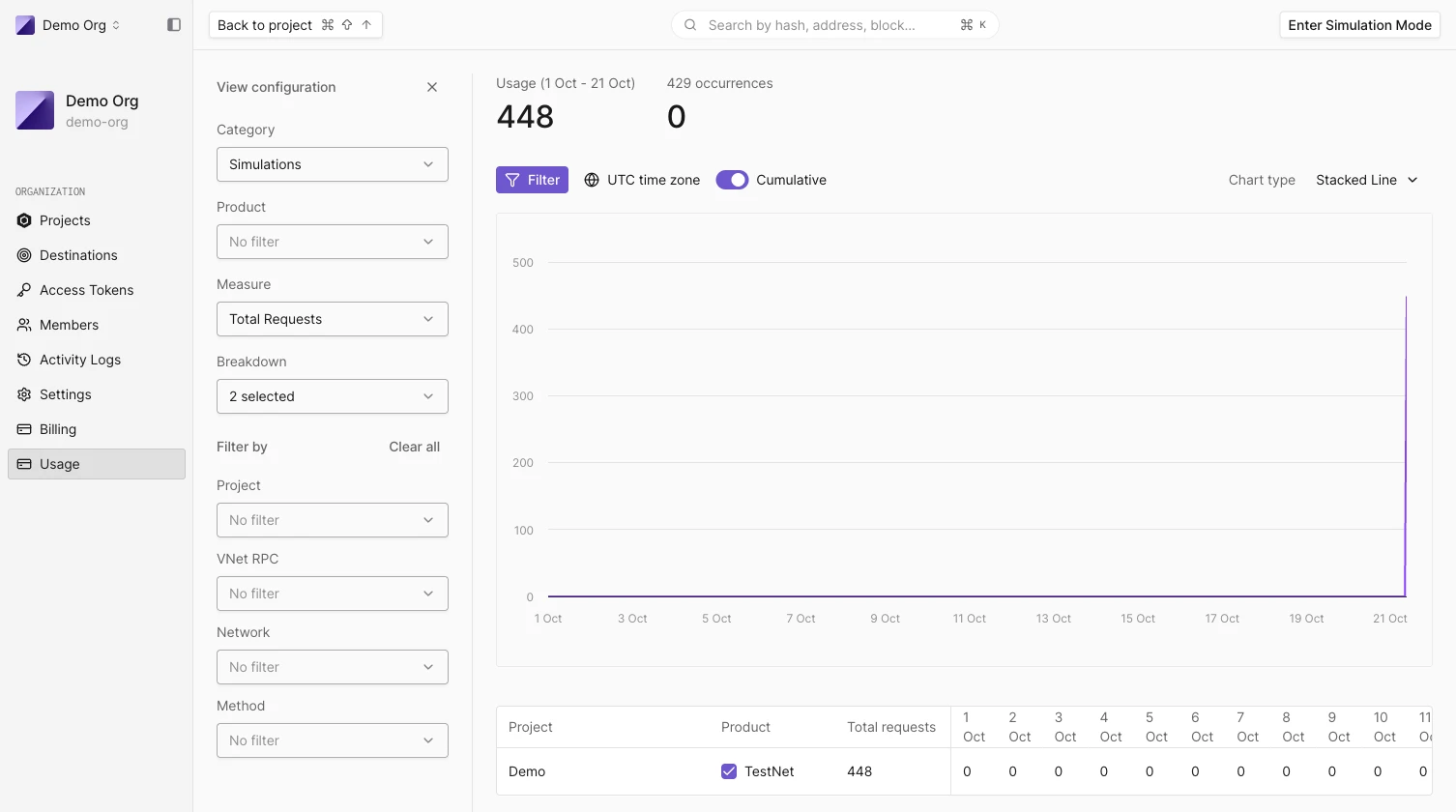1456x812 pixels.
Task: Click the Demo project row cell
Action: (x=527, y=771)
